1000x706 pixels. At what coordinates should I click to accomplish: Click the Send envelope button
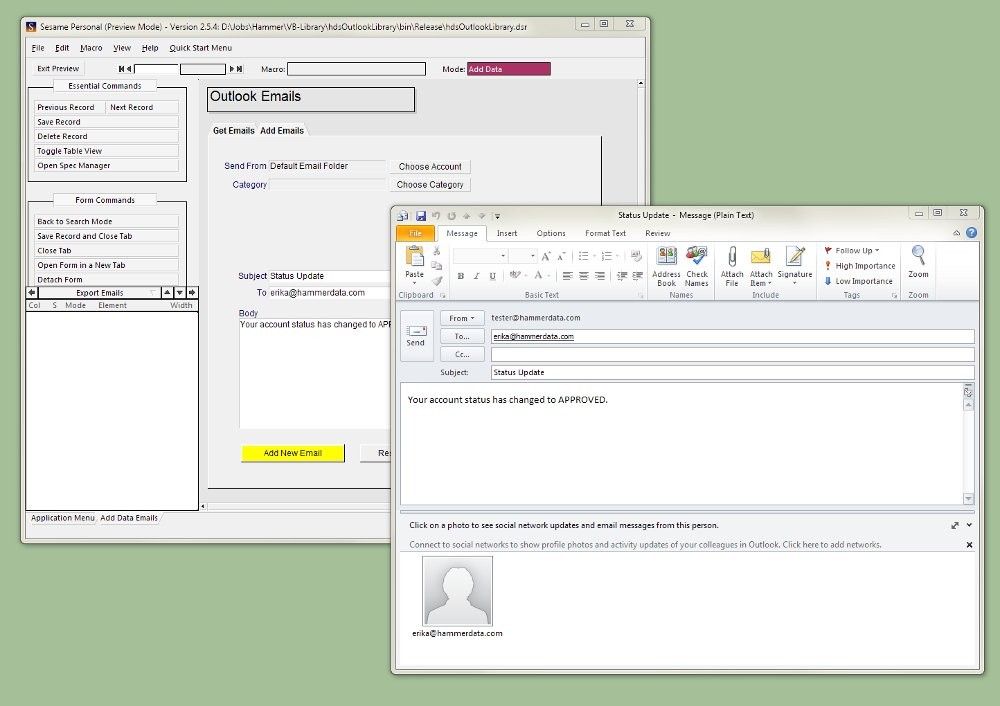[x=416, y=336]
